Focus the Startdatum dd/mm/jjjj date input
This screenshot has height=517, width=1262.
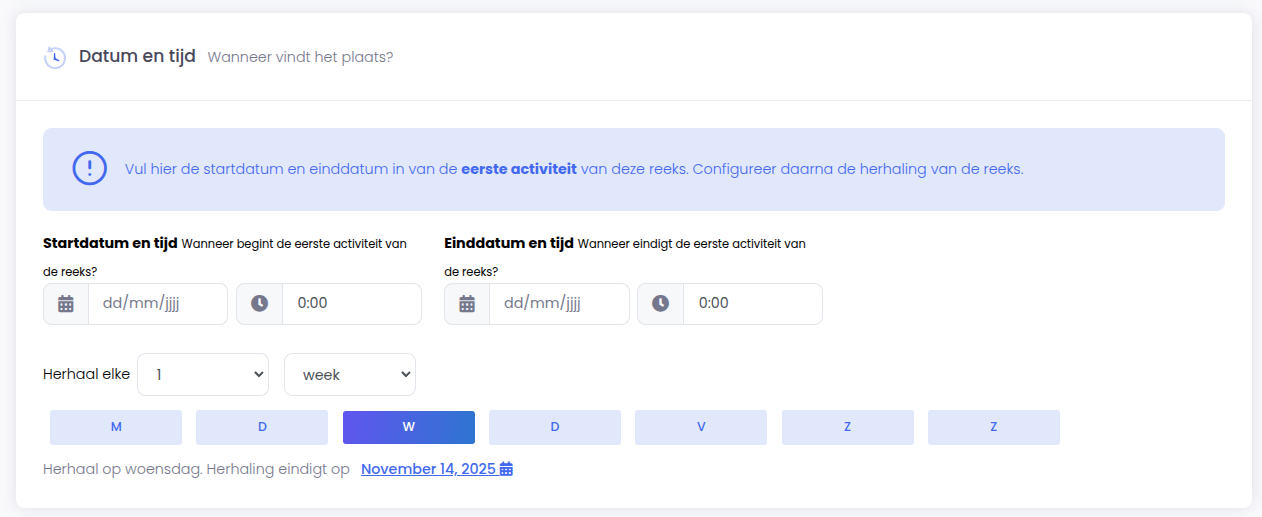[x=158, y=304]
